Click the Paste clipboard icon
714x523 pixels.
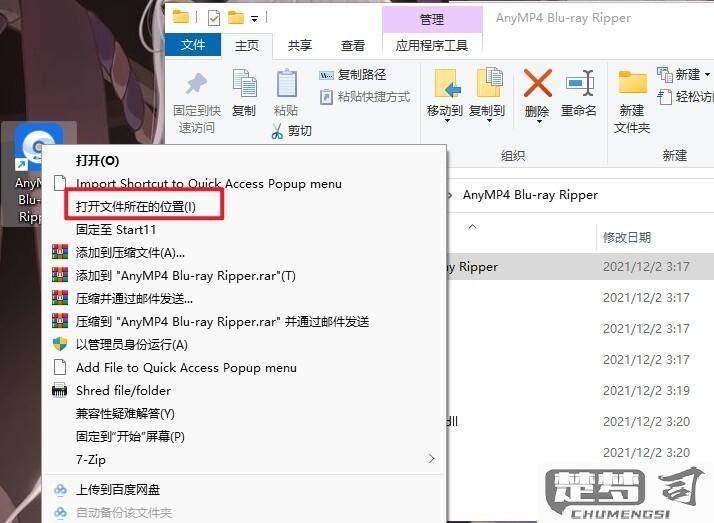pyautogui.click(x=287, y=83)
